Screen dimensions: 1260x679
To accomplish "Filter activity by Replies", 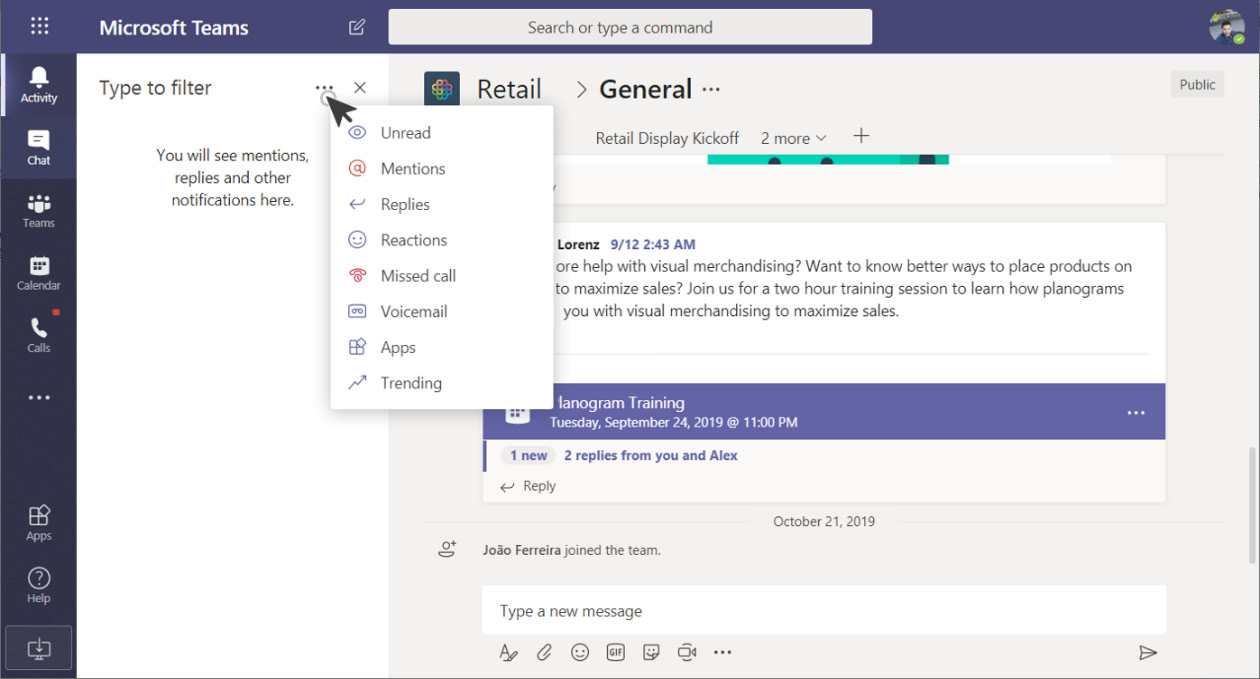I will tap(442, 204).
